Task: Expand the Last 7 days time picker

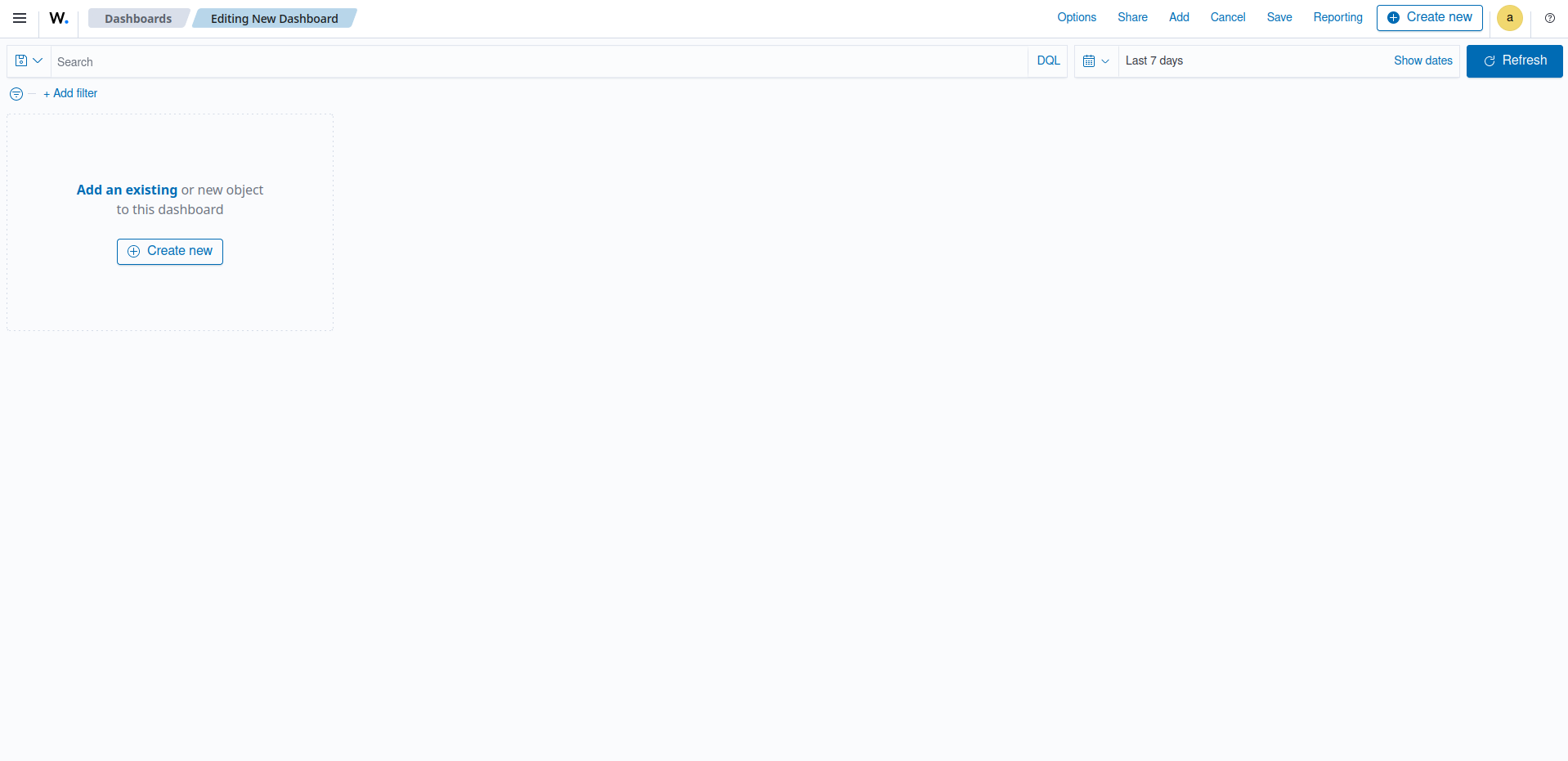Action: click(x=1154, y=60)
